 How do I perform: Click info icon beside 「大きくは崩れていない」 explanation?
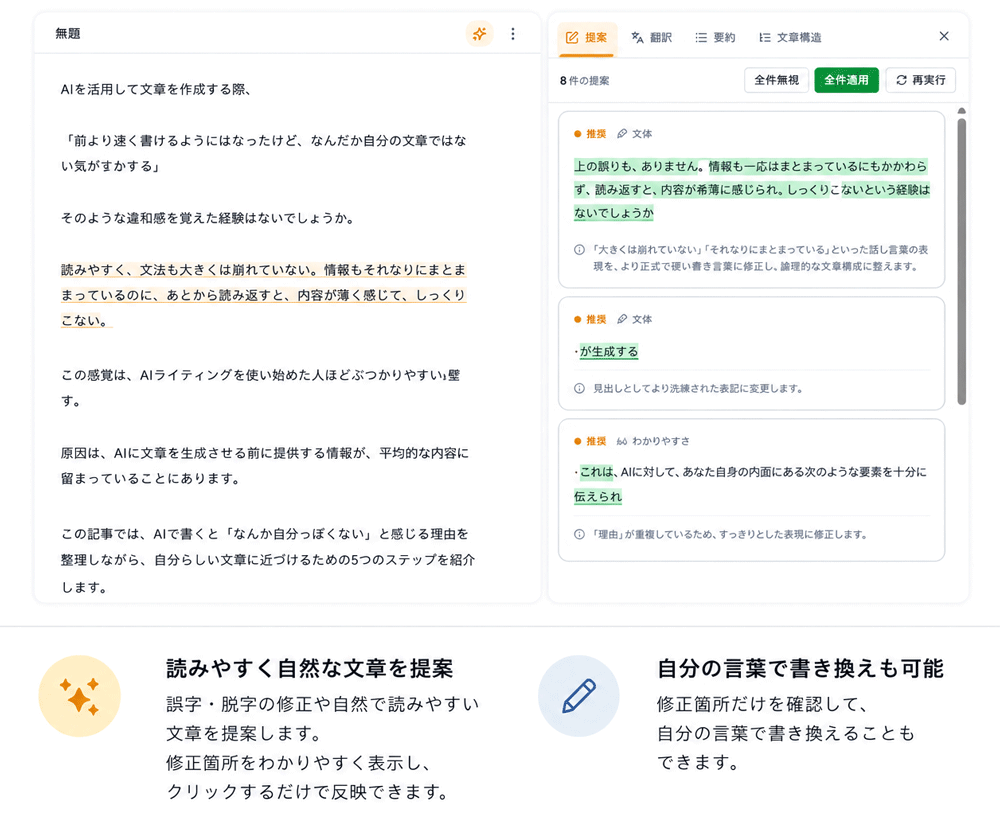pyautogui.click(x=579, y=250)
